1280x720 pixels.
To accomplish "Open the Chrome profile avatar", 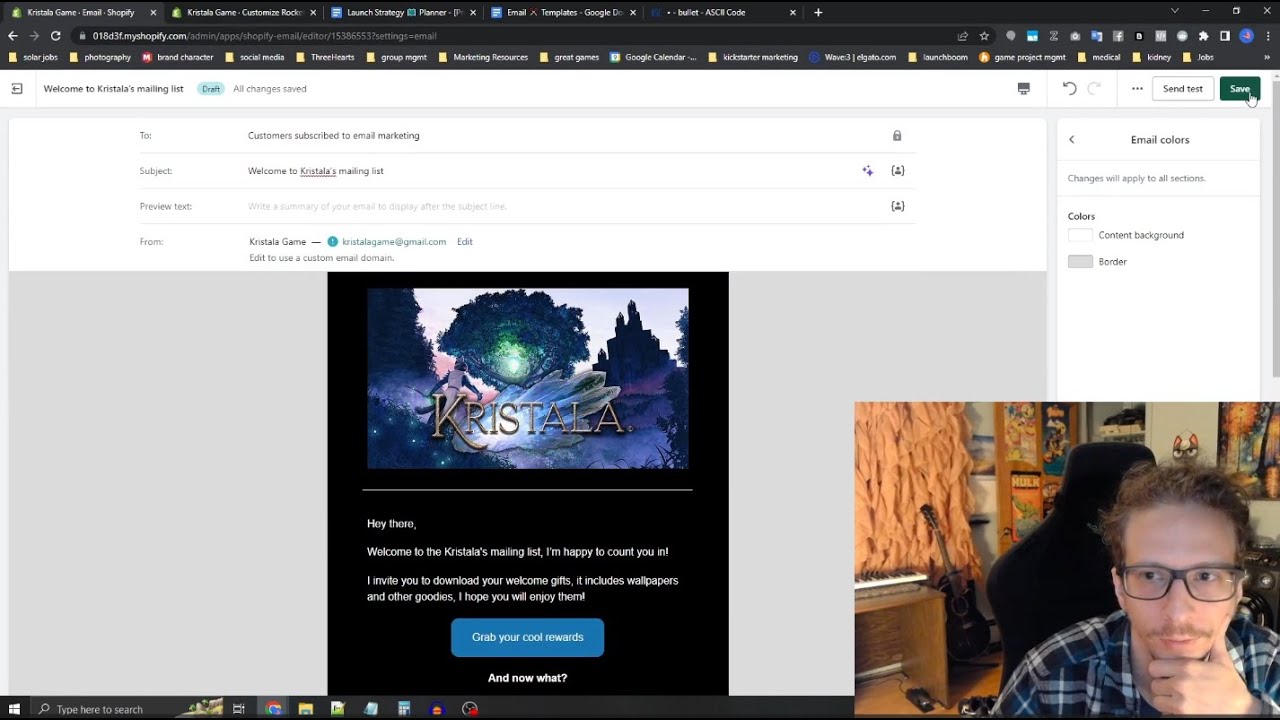I will [x=1246, y=36].
